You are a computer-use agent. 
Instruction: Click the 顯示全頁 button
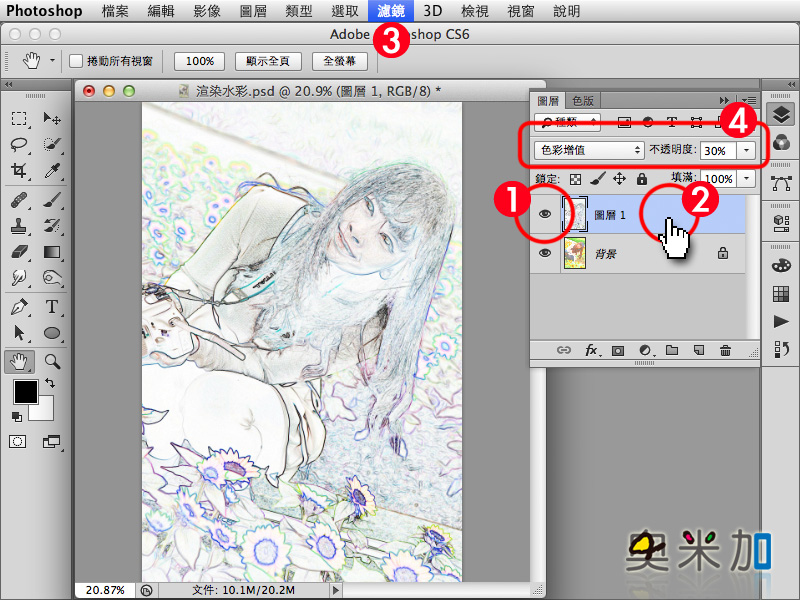pos(268,61)
